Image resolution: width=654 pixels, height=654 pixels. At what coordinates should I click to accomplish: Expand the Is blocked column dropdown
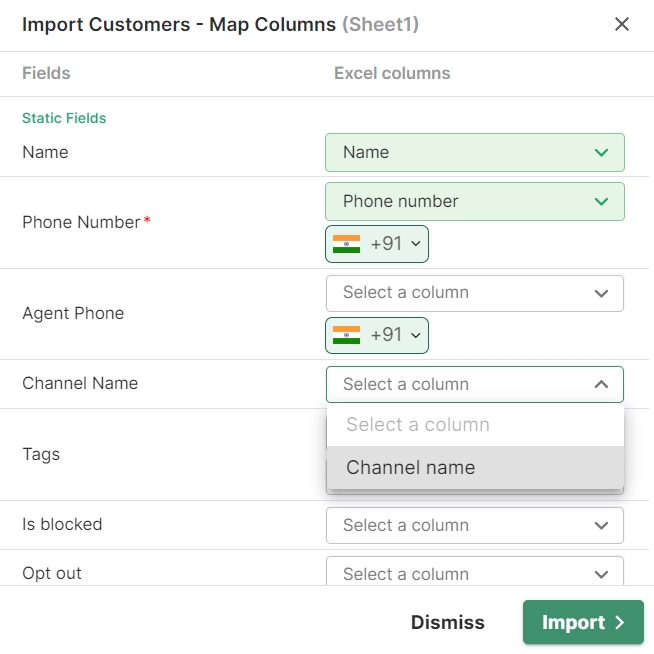click(474, 525)
